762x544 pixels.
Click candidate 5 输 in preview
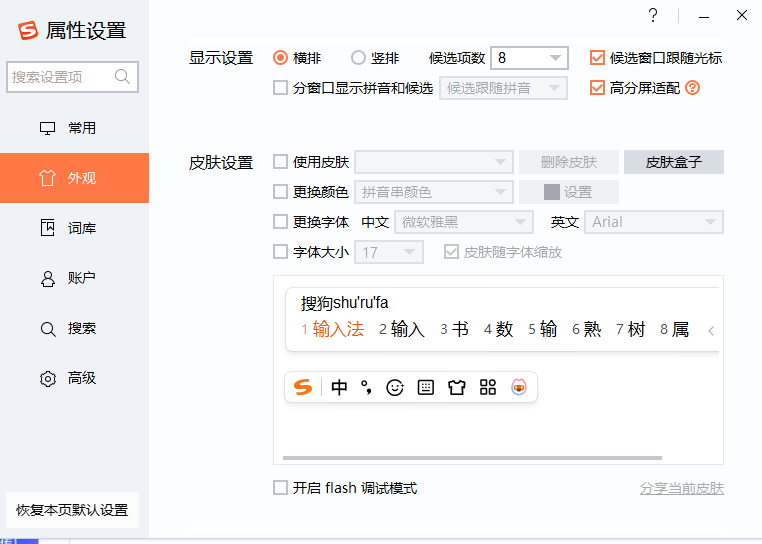(x=542, y=329)
